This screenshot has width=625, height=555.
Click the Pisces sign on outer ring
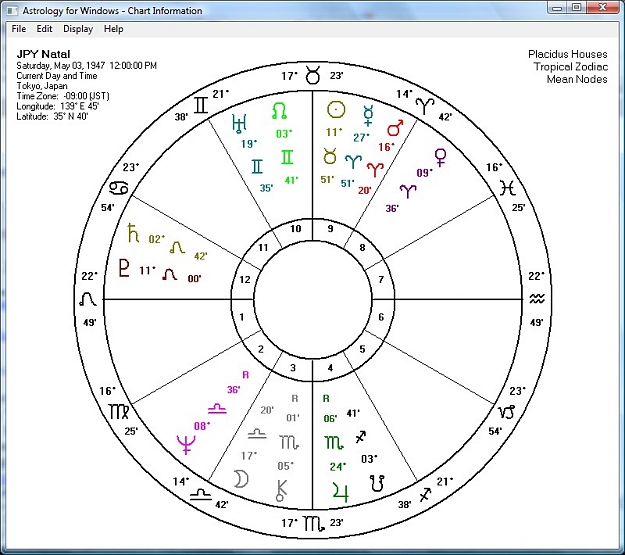pyautogui.click(x=508, y=188)
